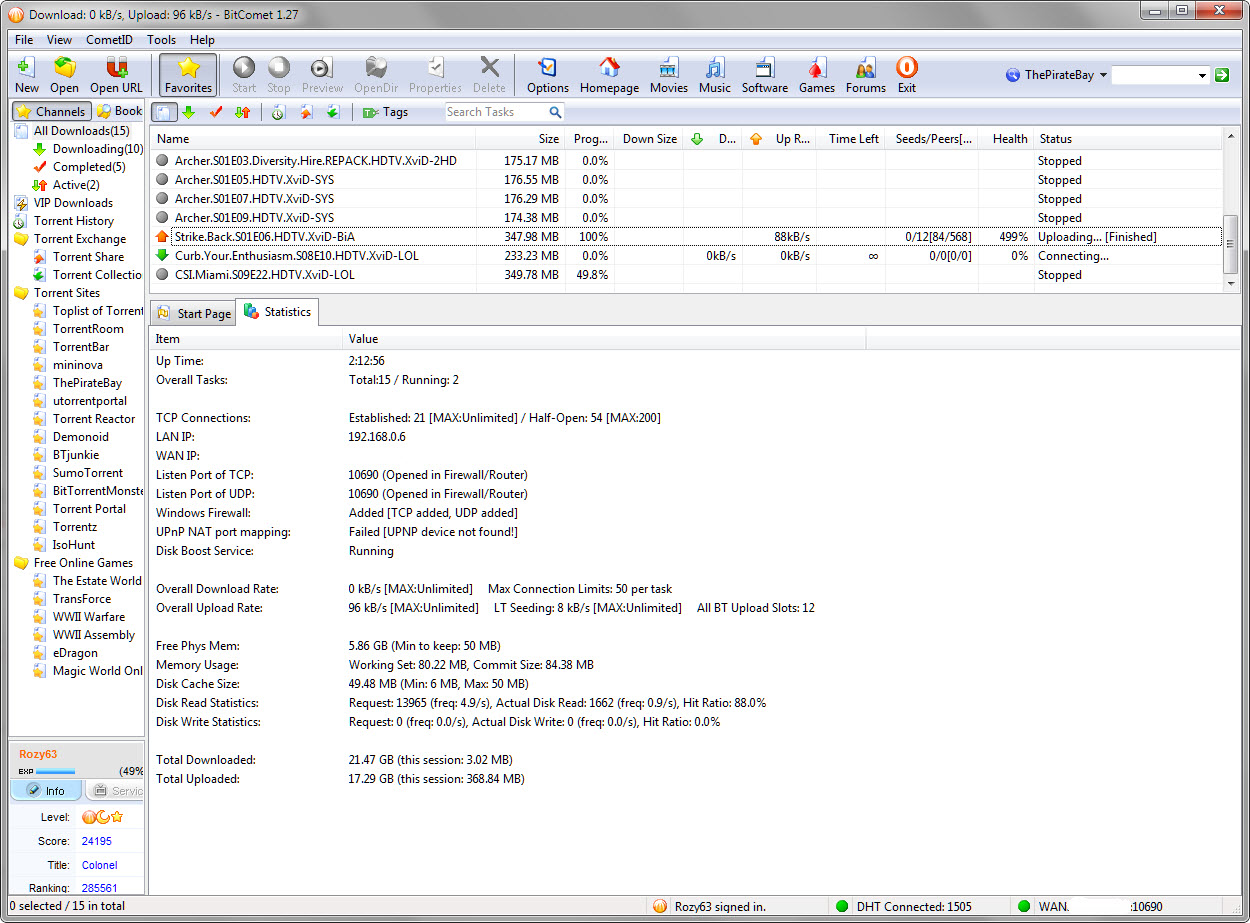Click the Colonel title link
Viewport: 1250px width, 923px height.
click(100, 866)
